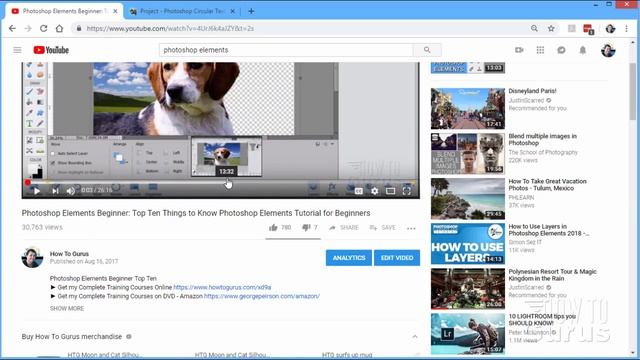
Task: Collapse the merchandise shelf chevron
Action: (x=415, y=336)
